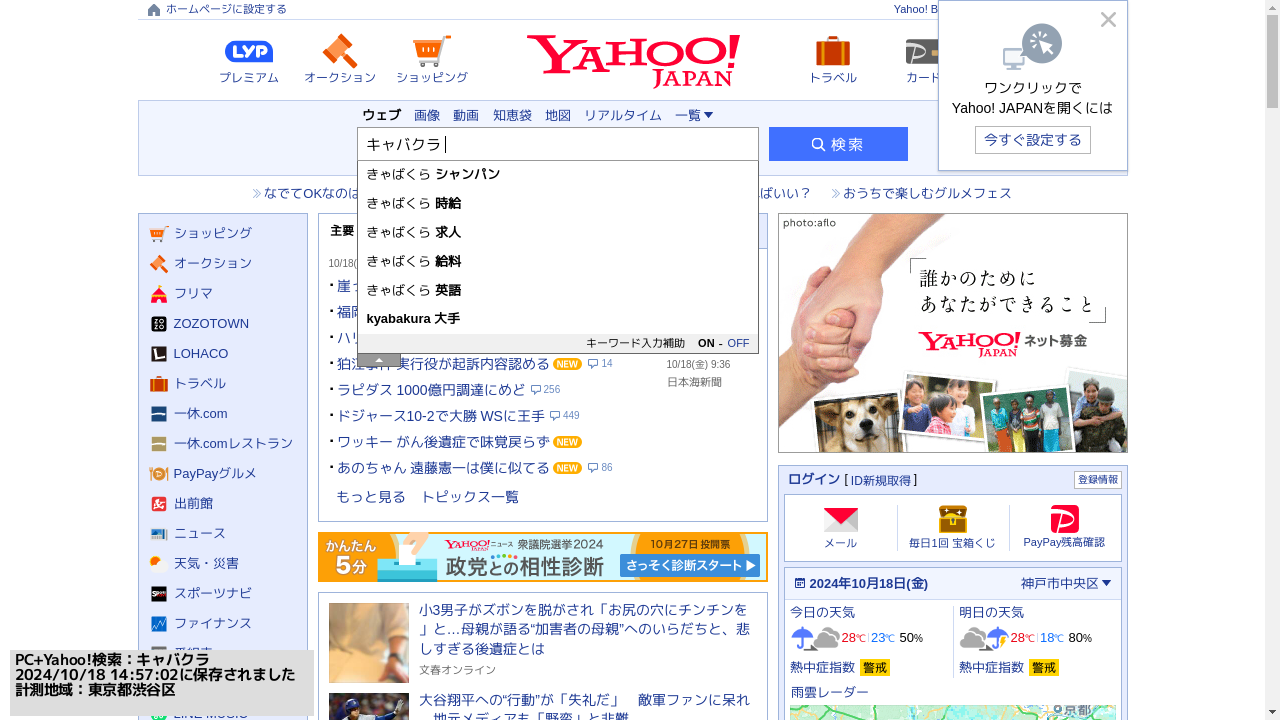Choose suggestion きゃばくら シャンパン
The height and width of the screenshot is (720, 1280).
point(558,174)
